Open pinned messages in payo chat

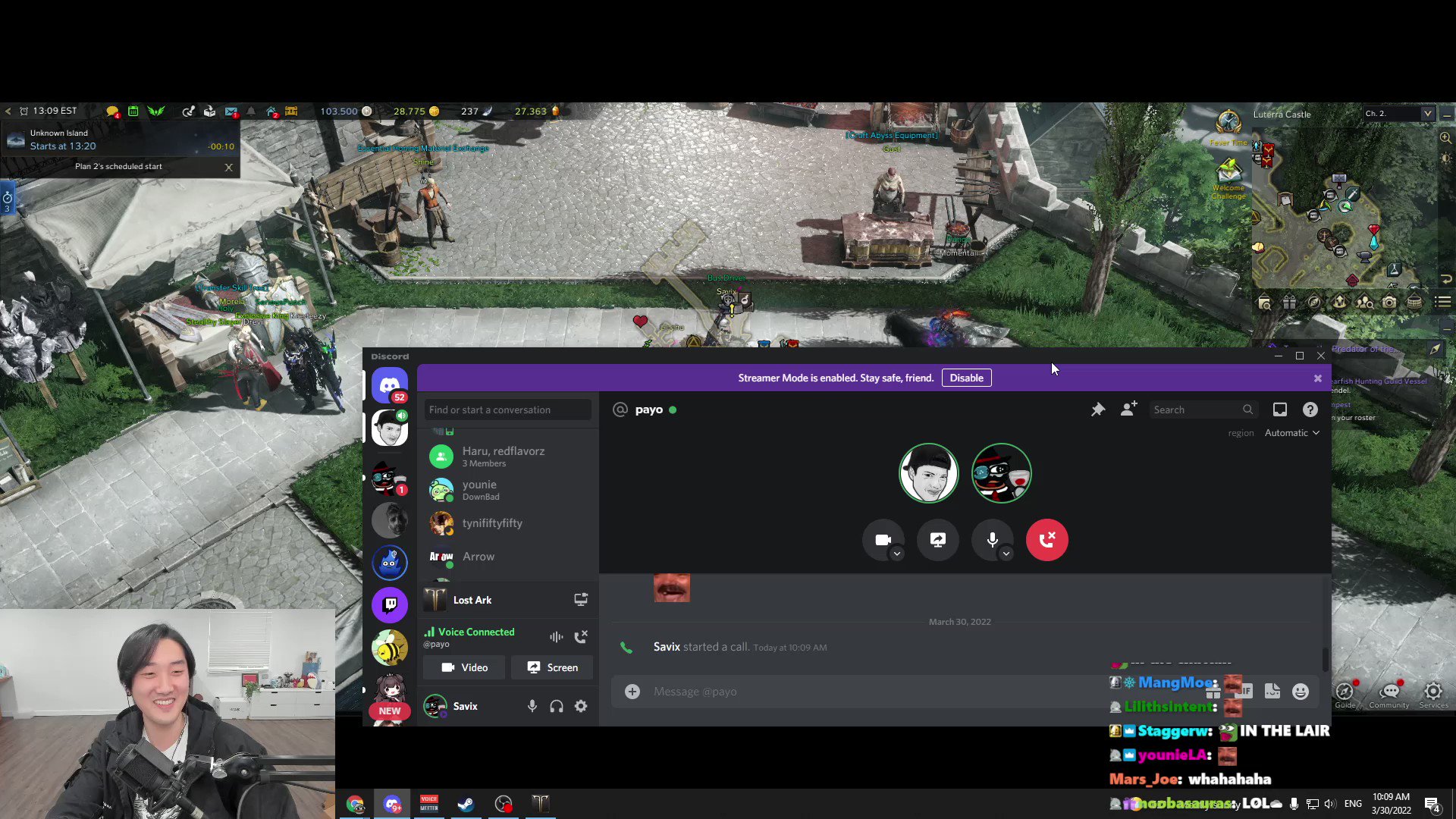[x=1098, y=409]
